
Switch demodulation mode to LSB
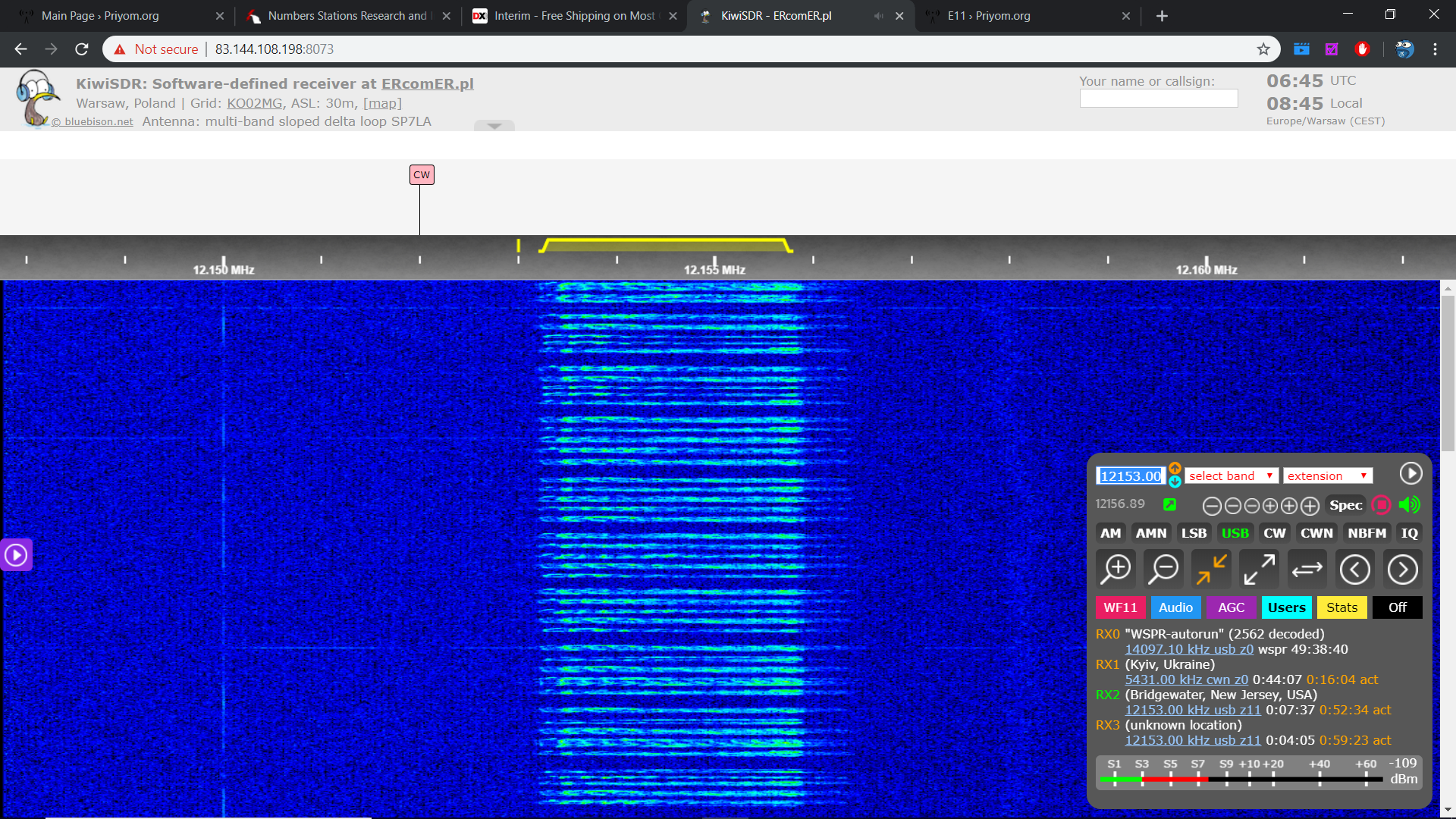click(1194, 533)
